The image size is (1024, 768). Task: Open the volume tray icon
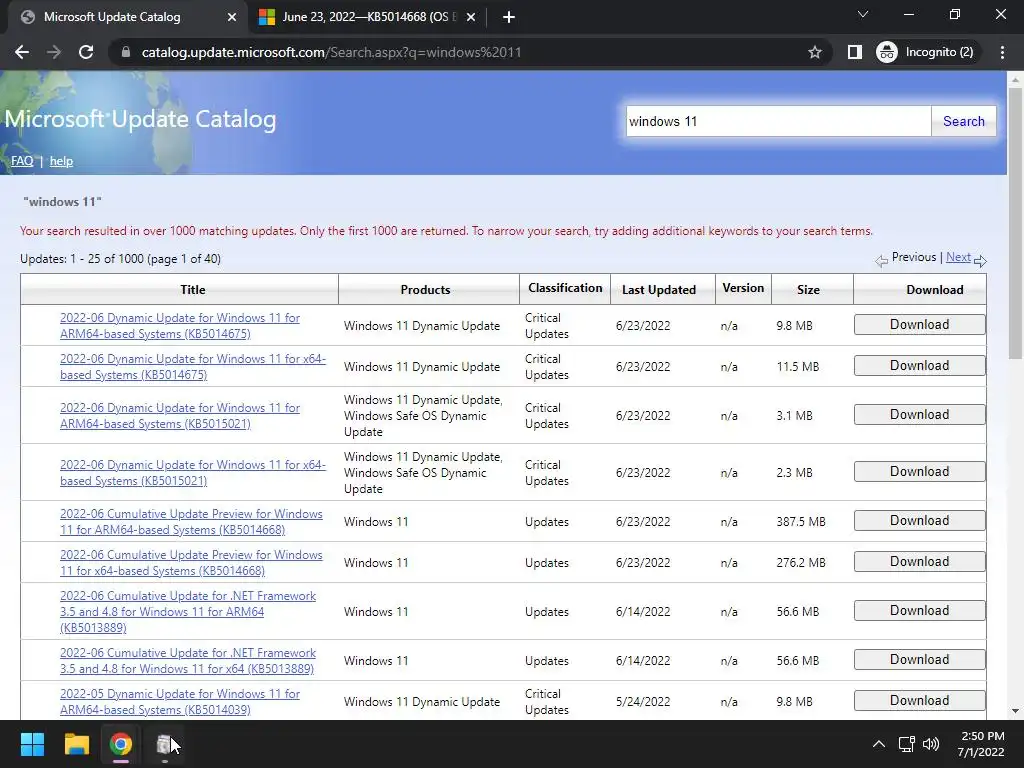tap(931, 744)
